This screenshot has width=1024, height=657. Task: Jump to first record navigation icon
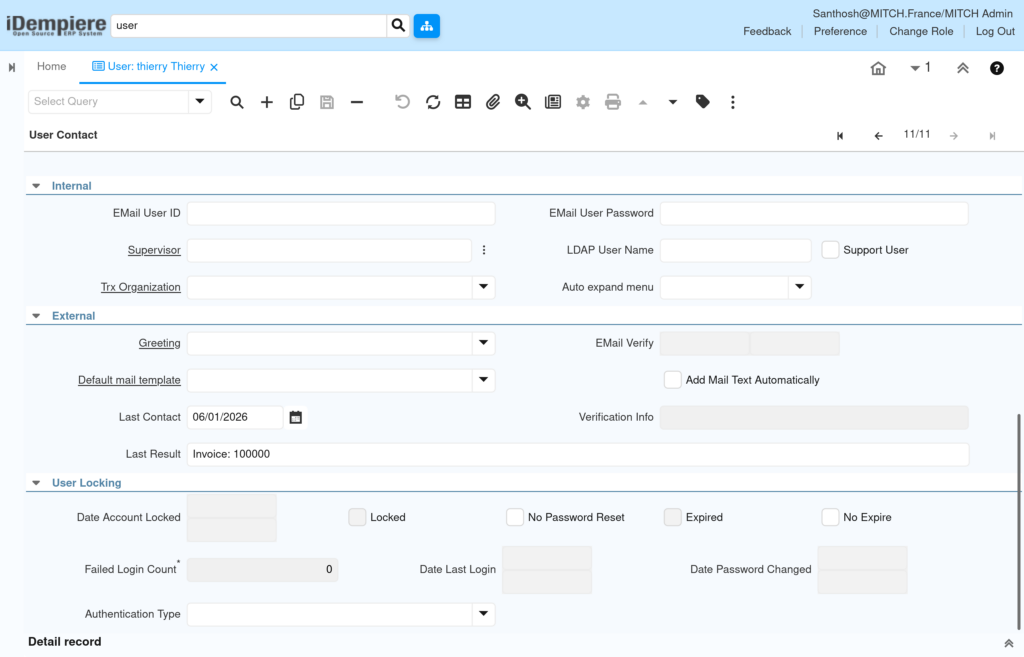point(840,136)
